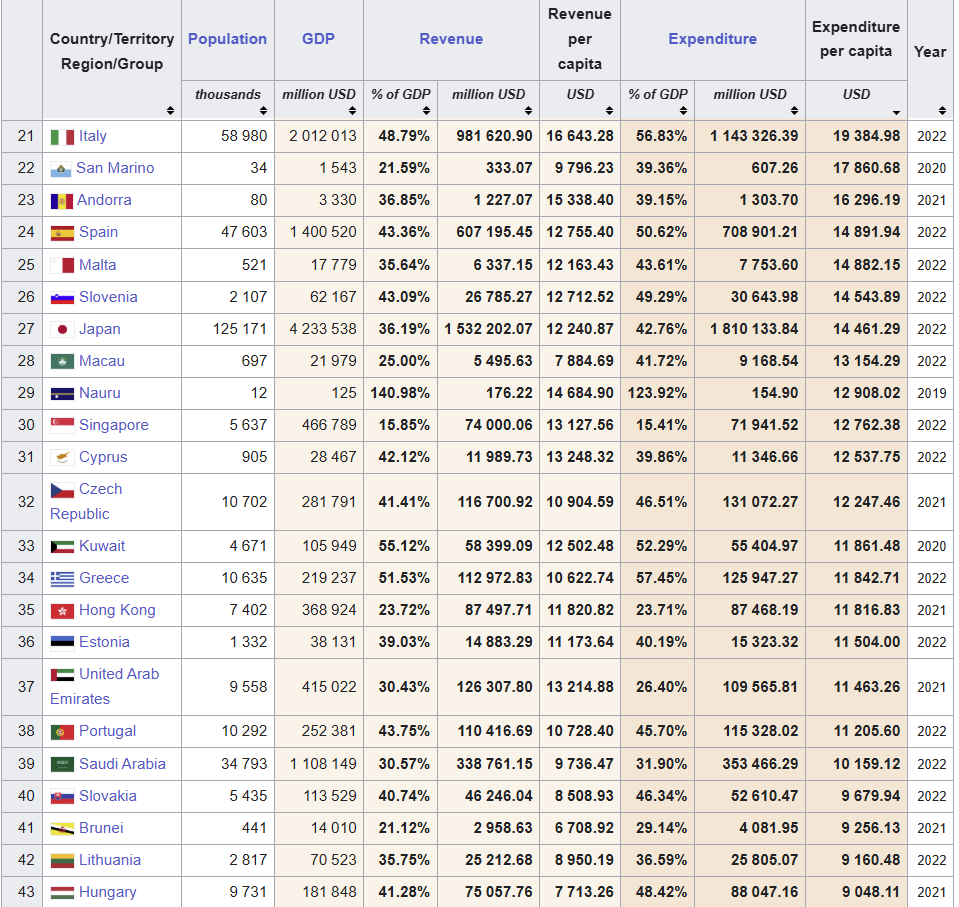Click the Saudi Arabia flag icon
The width and height of the screenshot is (959, 907).
click(x=62, y=764)
